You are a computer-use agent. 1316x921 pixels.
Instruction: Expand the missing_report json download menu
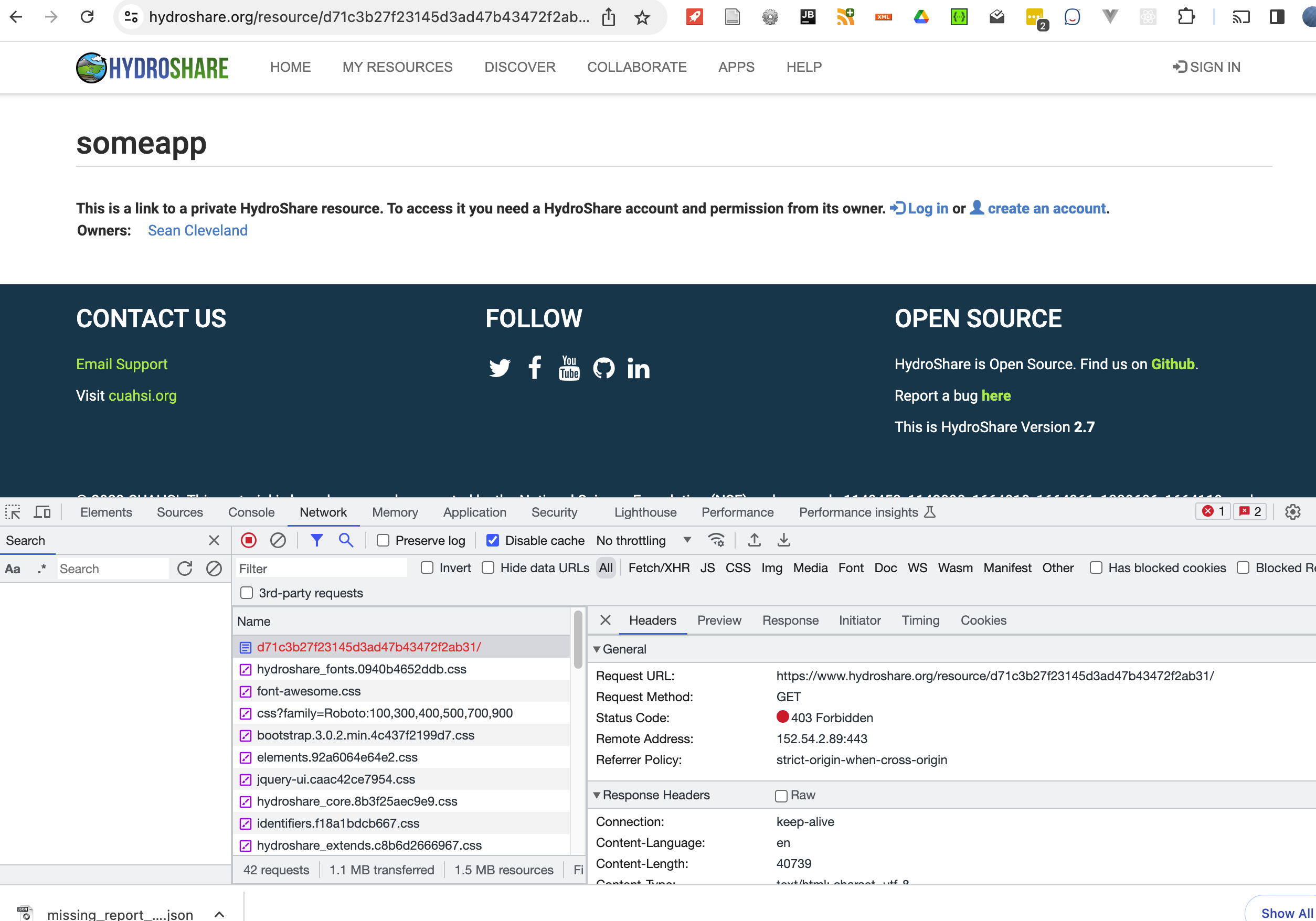coord(219,914)
